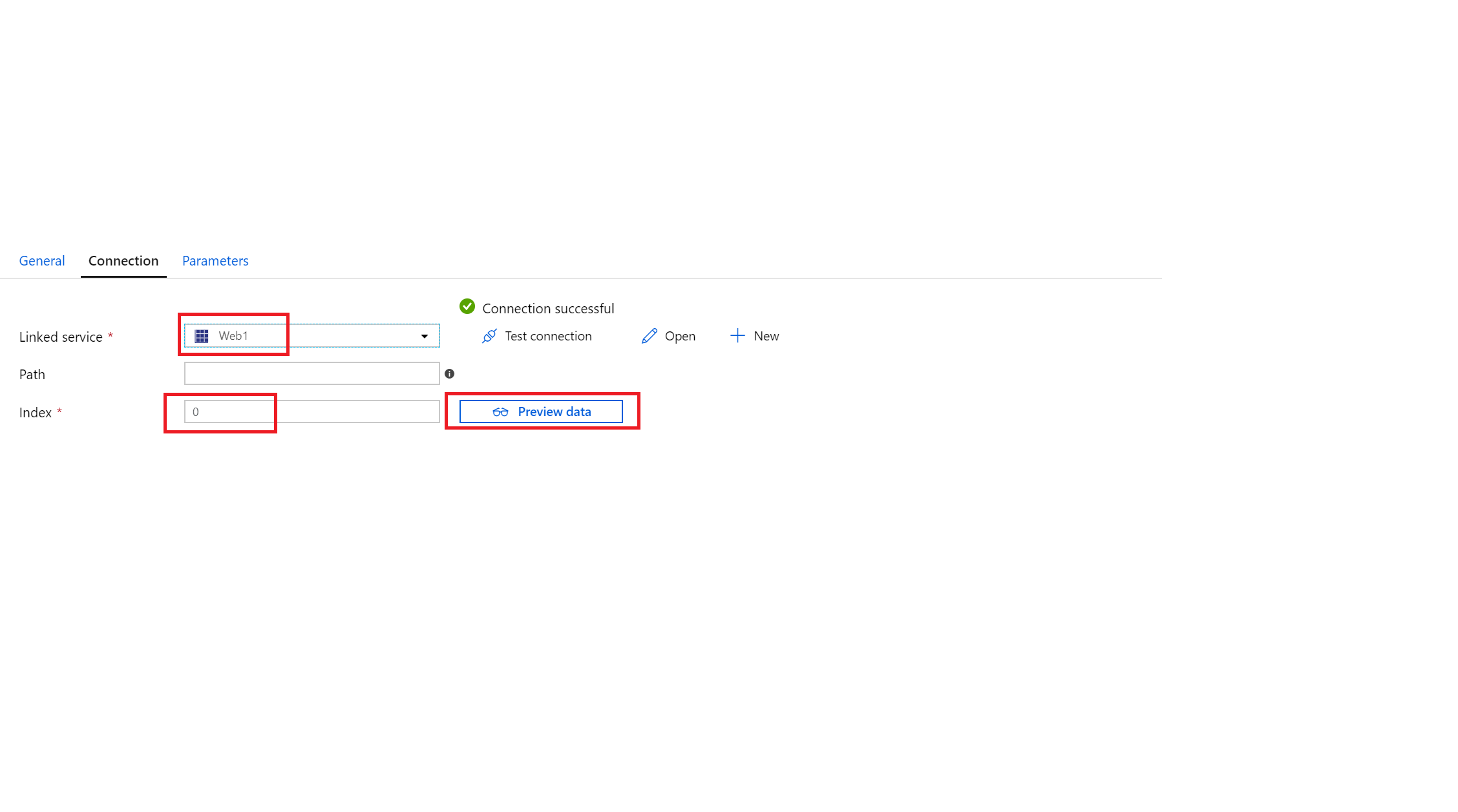Focus the Path input field

tap(312, 373)
